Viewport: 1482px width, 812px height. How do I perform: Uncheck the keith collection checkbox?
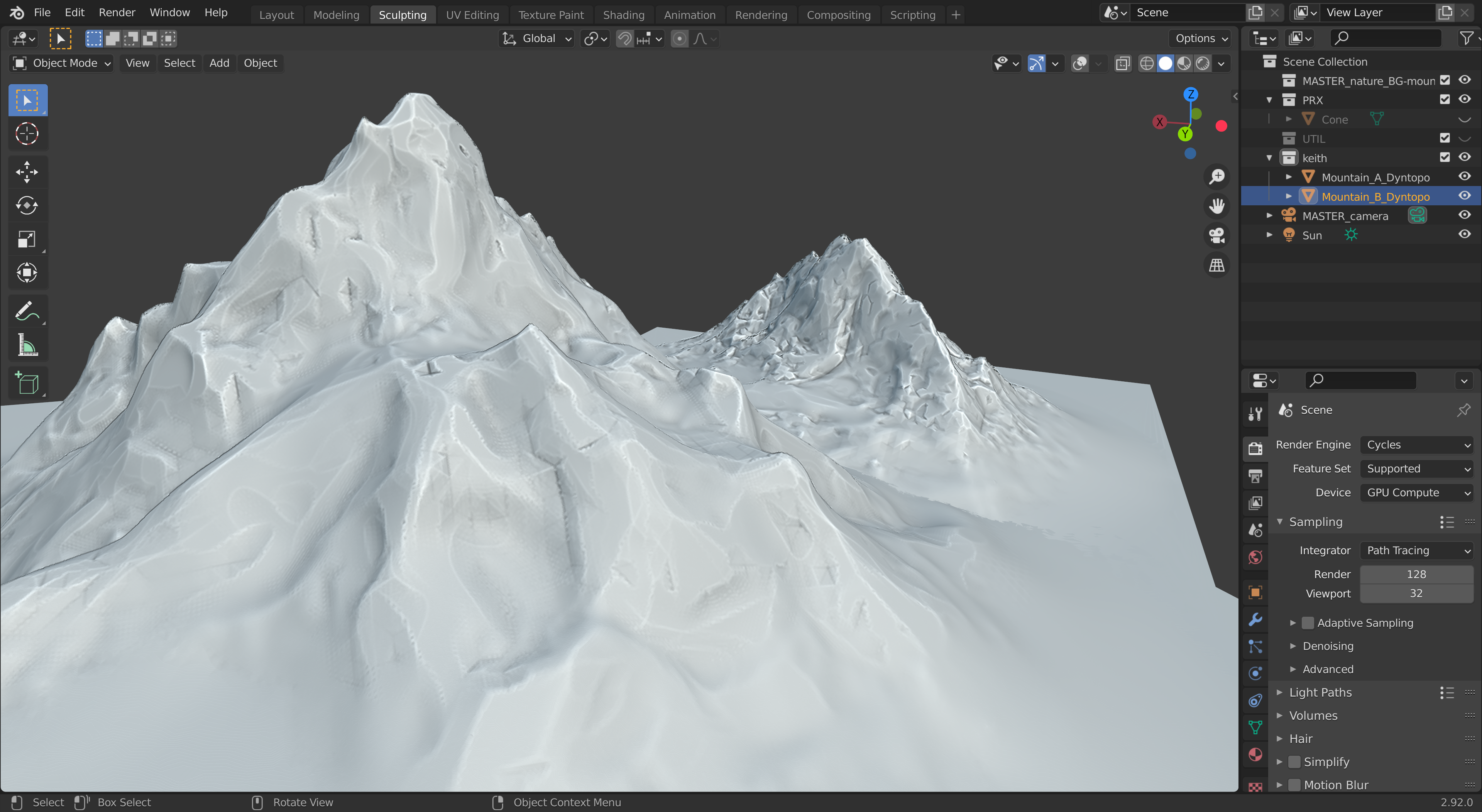pyautogui.click(x=1445, y=157)
